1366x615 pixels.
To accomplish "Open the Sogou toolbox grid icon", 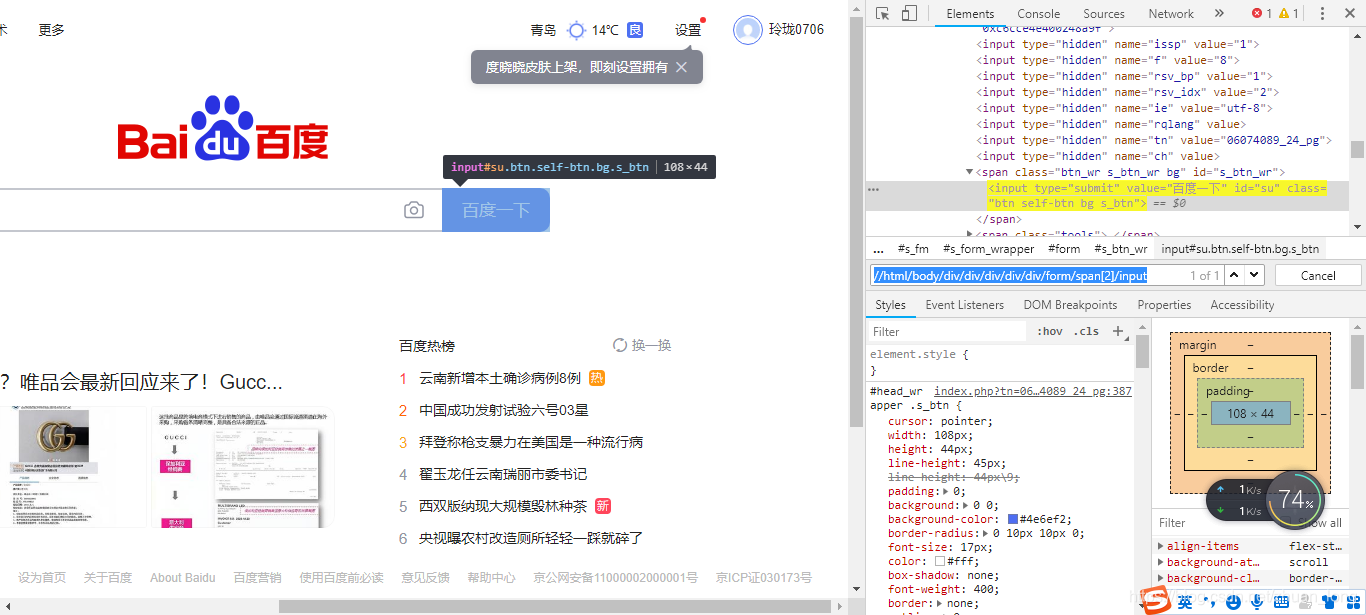I will [x=1353, y=601].
